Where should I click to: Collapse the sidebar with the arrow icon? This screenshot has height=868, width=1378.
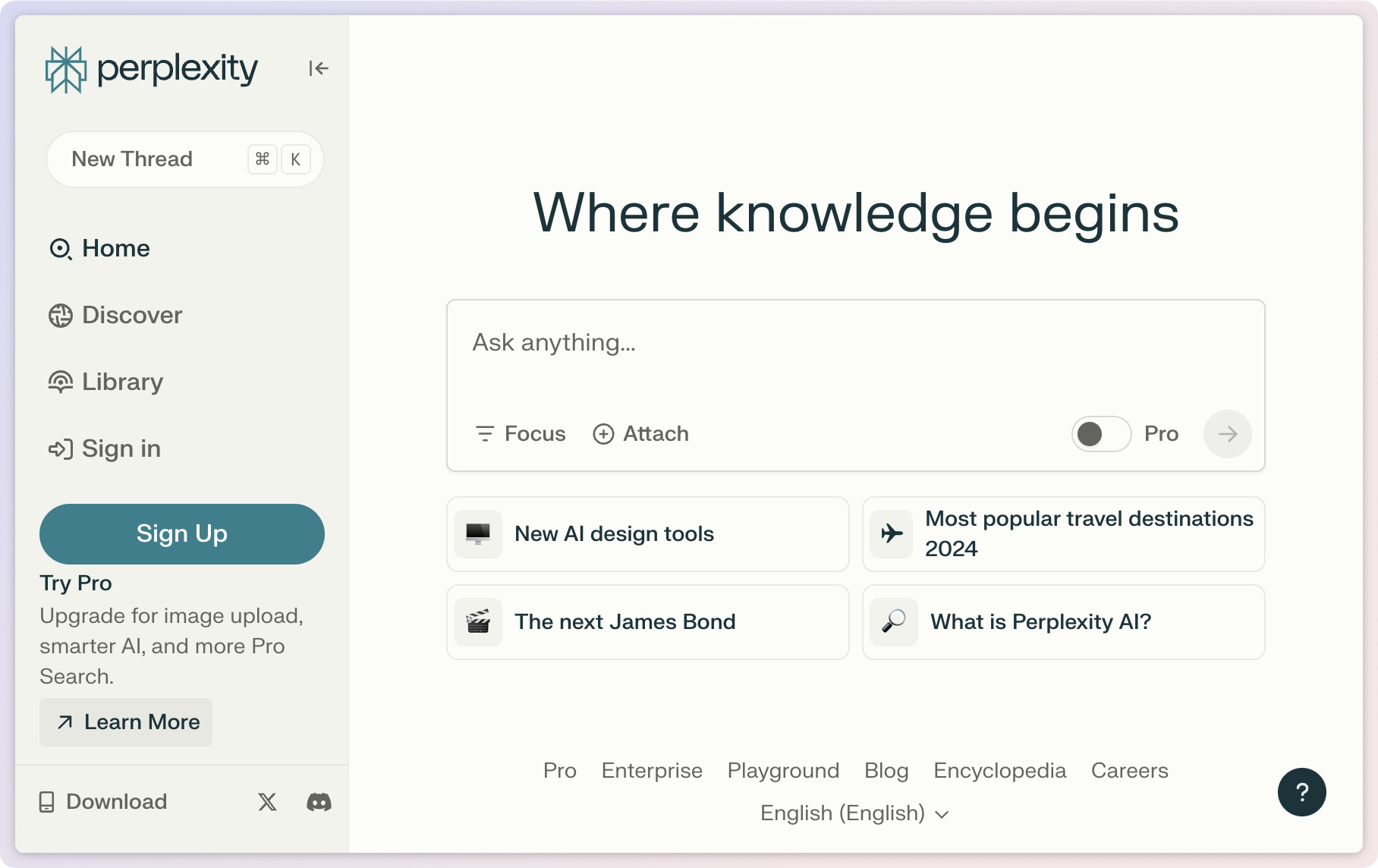click(x=319, y=68)
